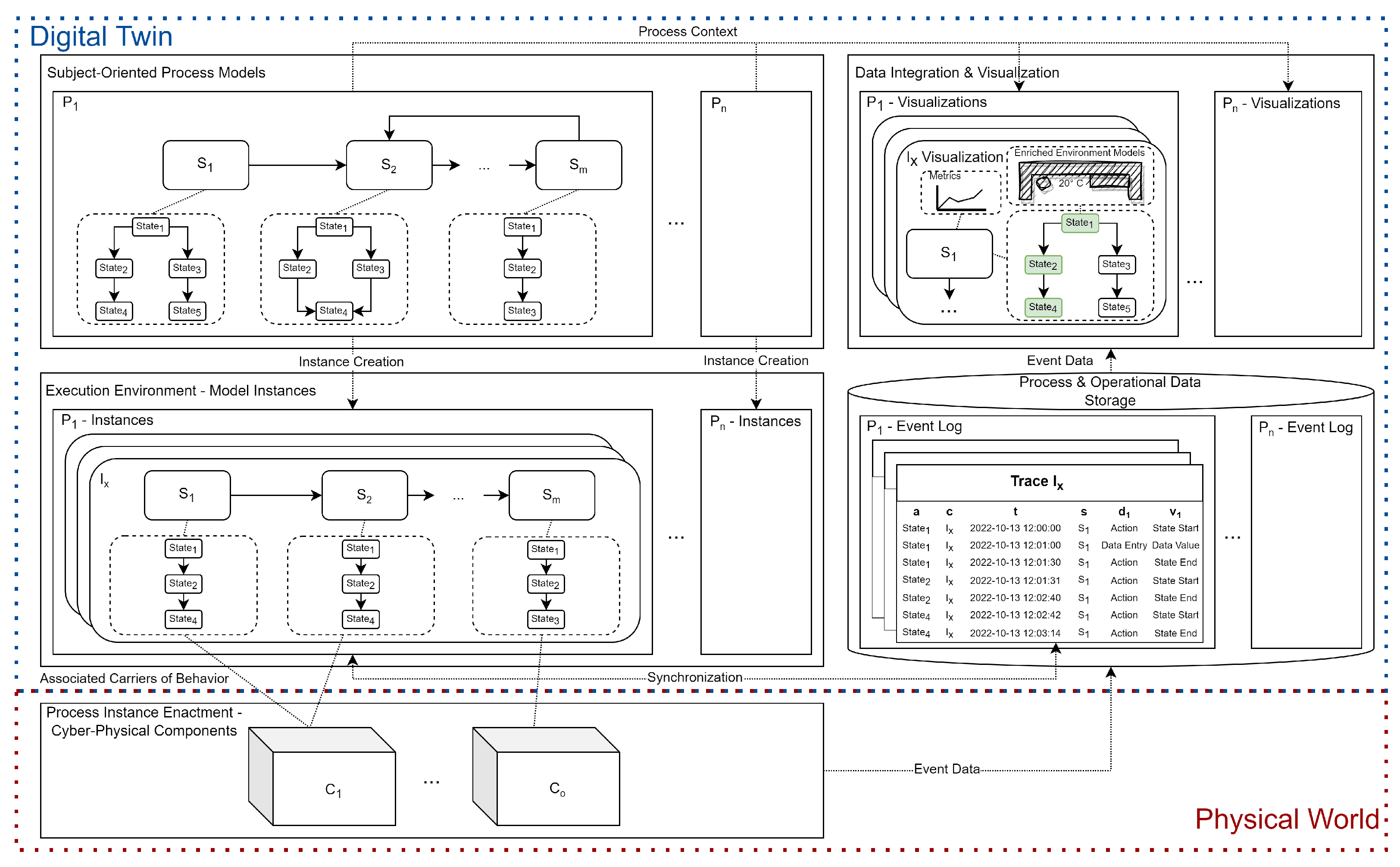Select the P1 - Event Log title

[914, 427]
